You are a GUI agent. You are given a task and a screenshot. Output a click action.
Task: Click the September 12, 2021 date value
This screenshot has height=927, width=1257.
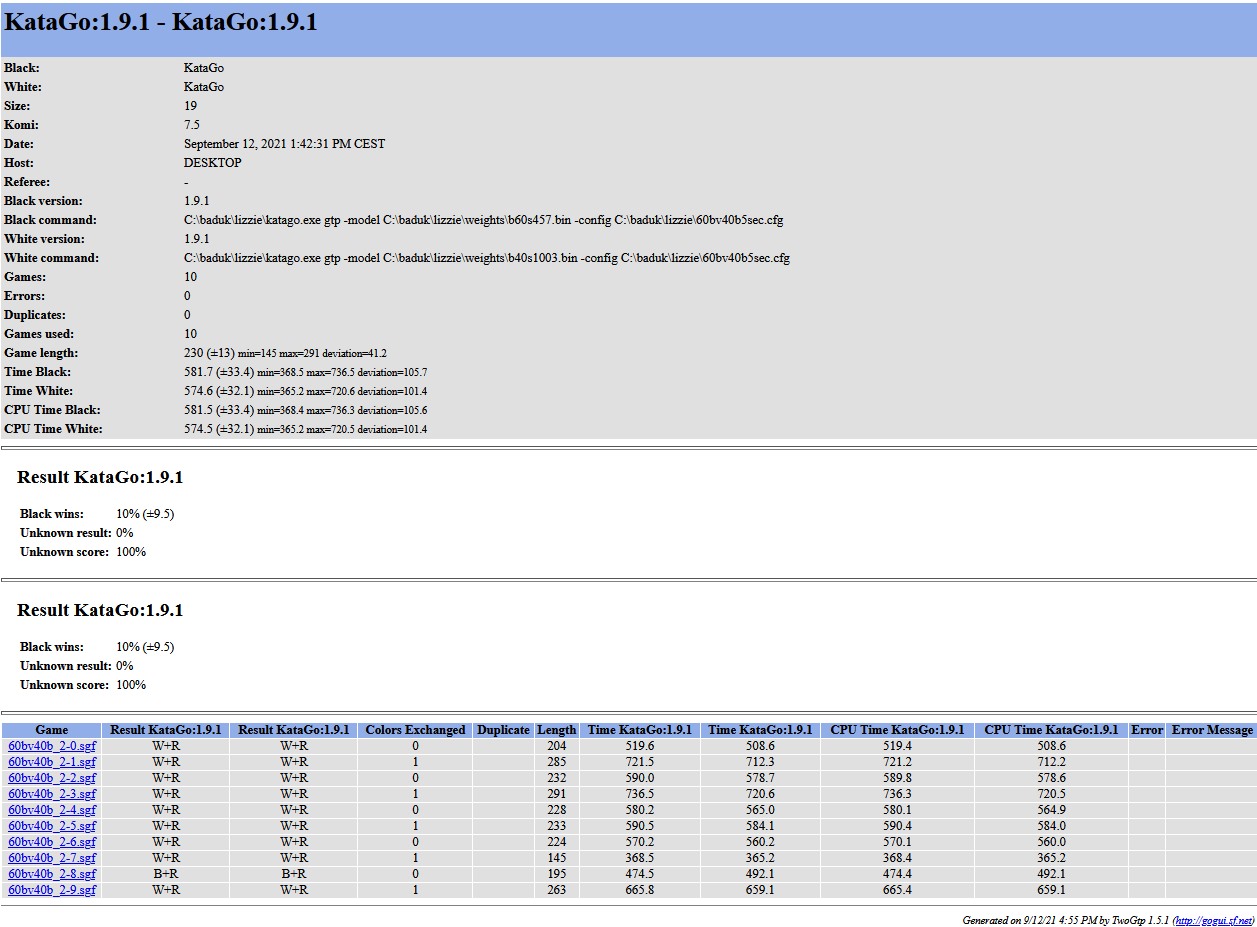[284, 144]
